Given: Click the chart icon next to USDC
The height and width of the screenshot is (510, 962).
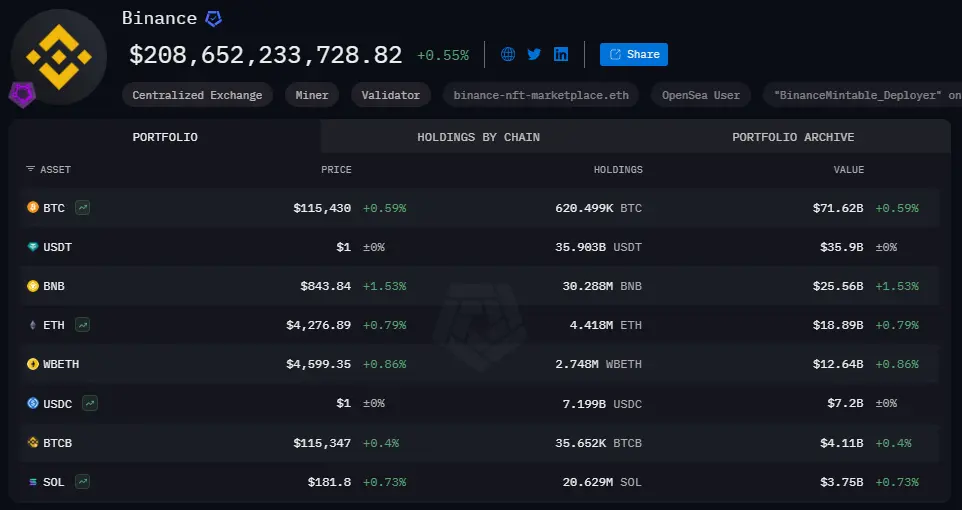Looking at the screenshot, I should (x=90, y=403).
